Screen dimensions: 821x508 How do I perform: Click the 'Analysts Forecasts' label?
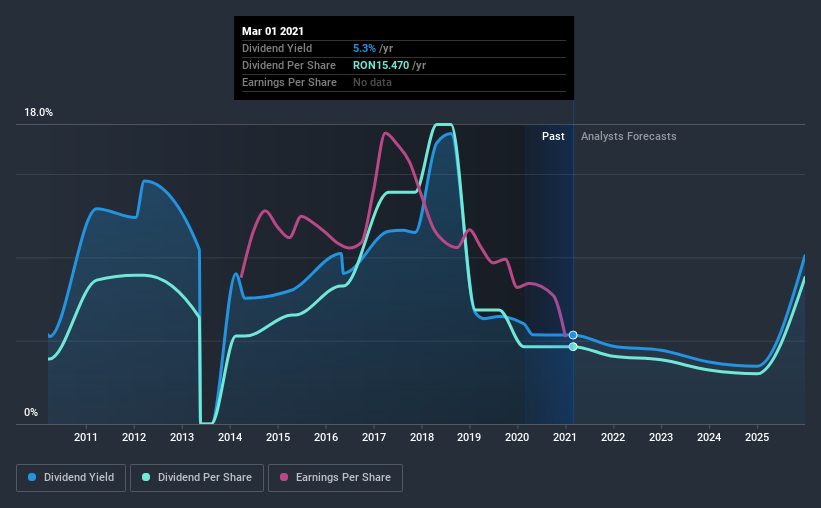click(x=628, y=136)
